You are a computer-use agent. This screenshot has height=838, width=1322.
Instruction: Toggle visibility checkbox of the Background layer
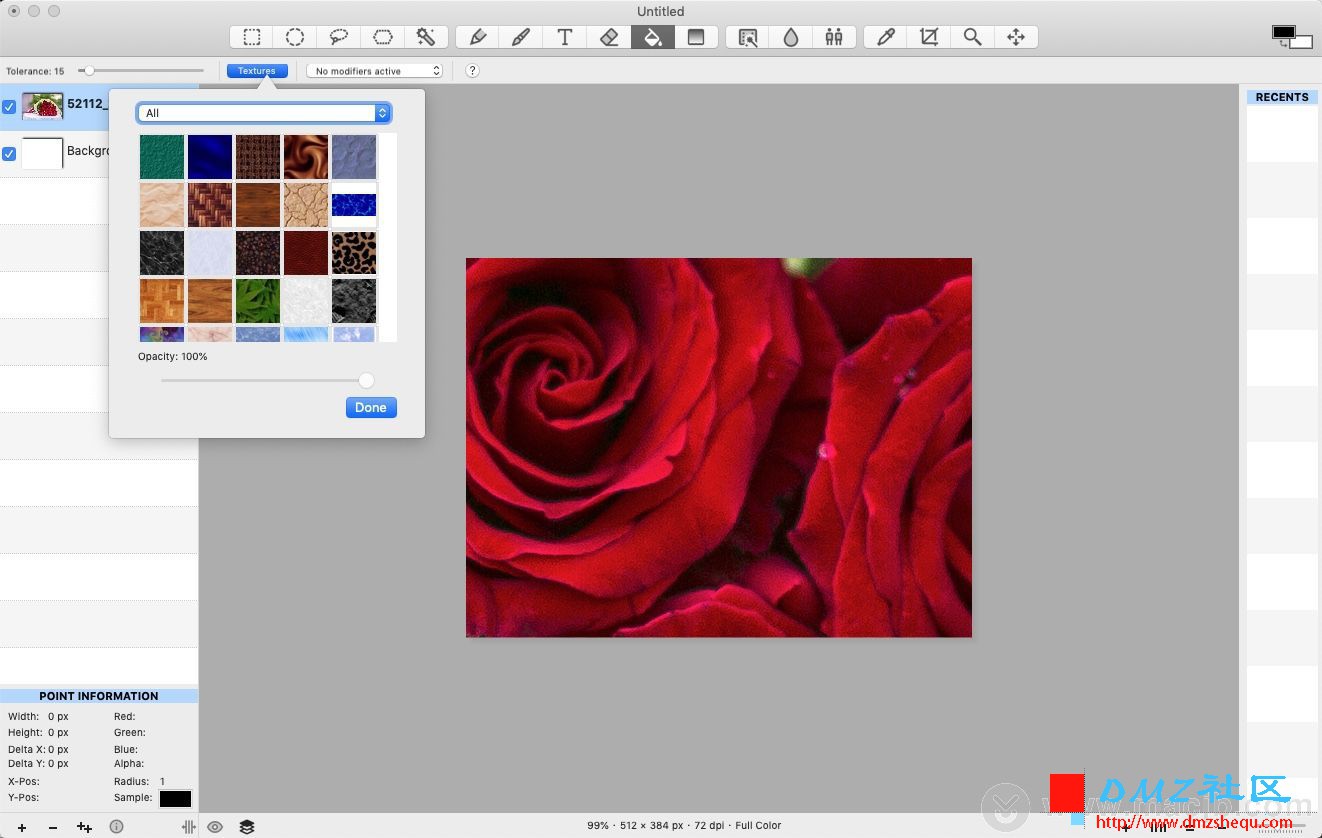[x=9, y=154]
